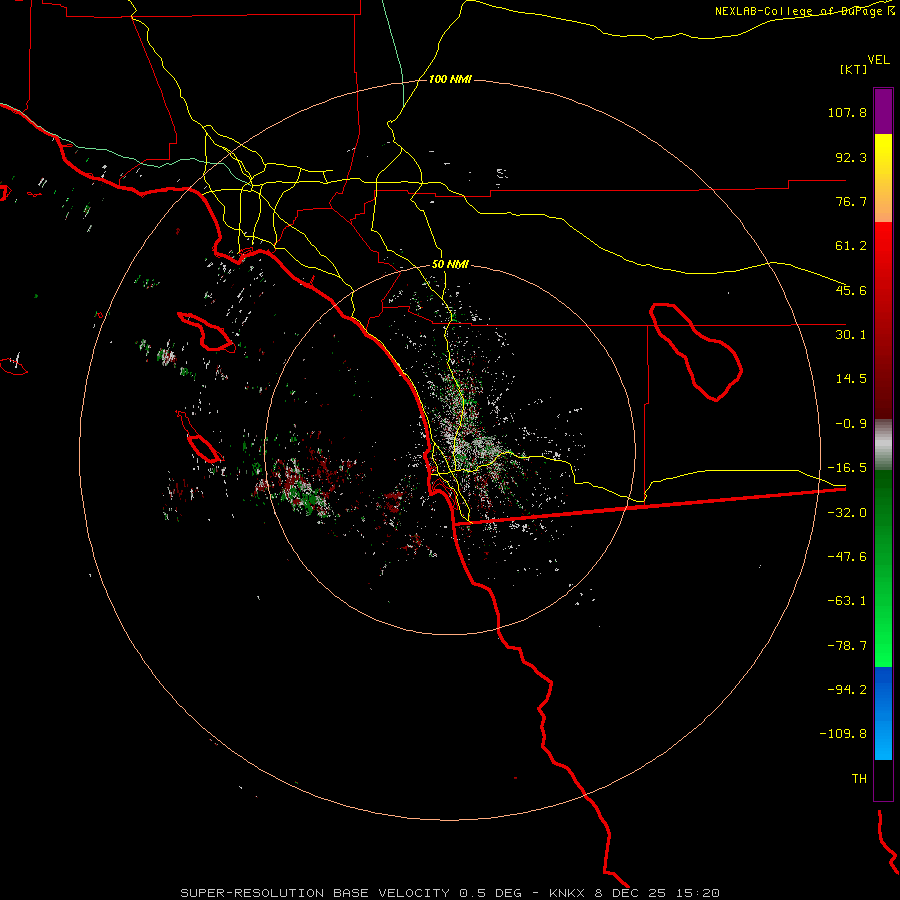
Task: Select the -78.7 legend value
Action: tap(847, 646)
